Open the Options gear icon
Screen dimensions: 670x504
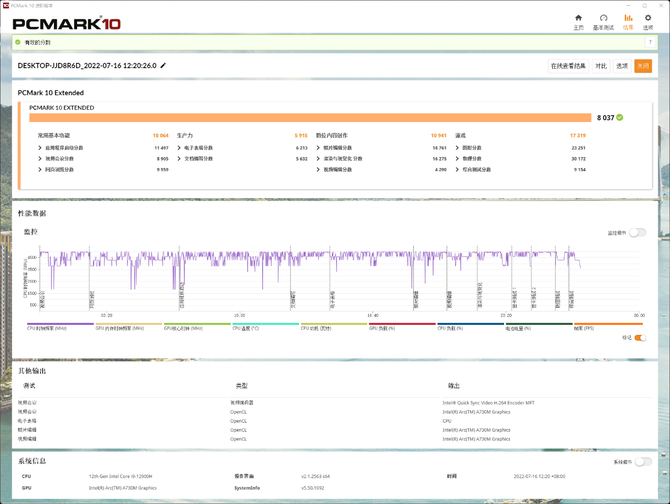click(x=648, y=21)
